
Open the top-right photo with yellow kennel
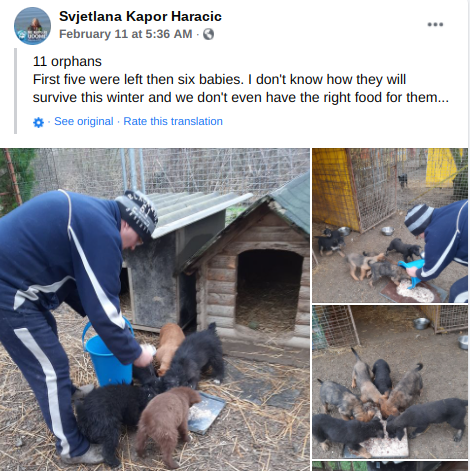[x=390, y=225]
